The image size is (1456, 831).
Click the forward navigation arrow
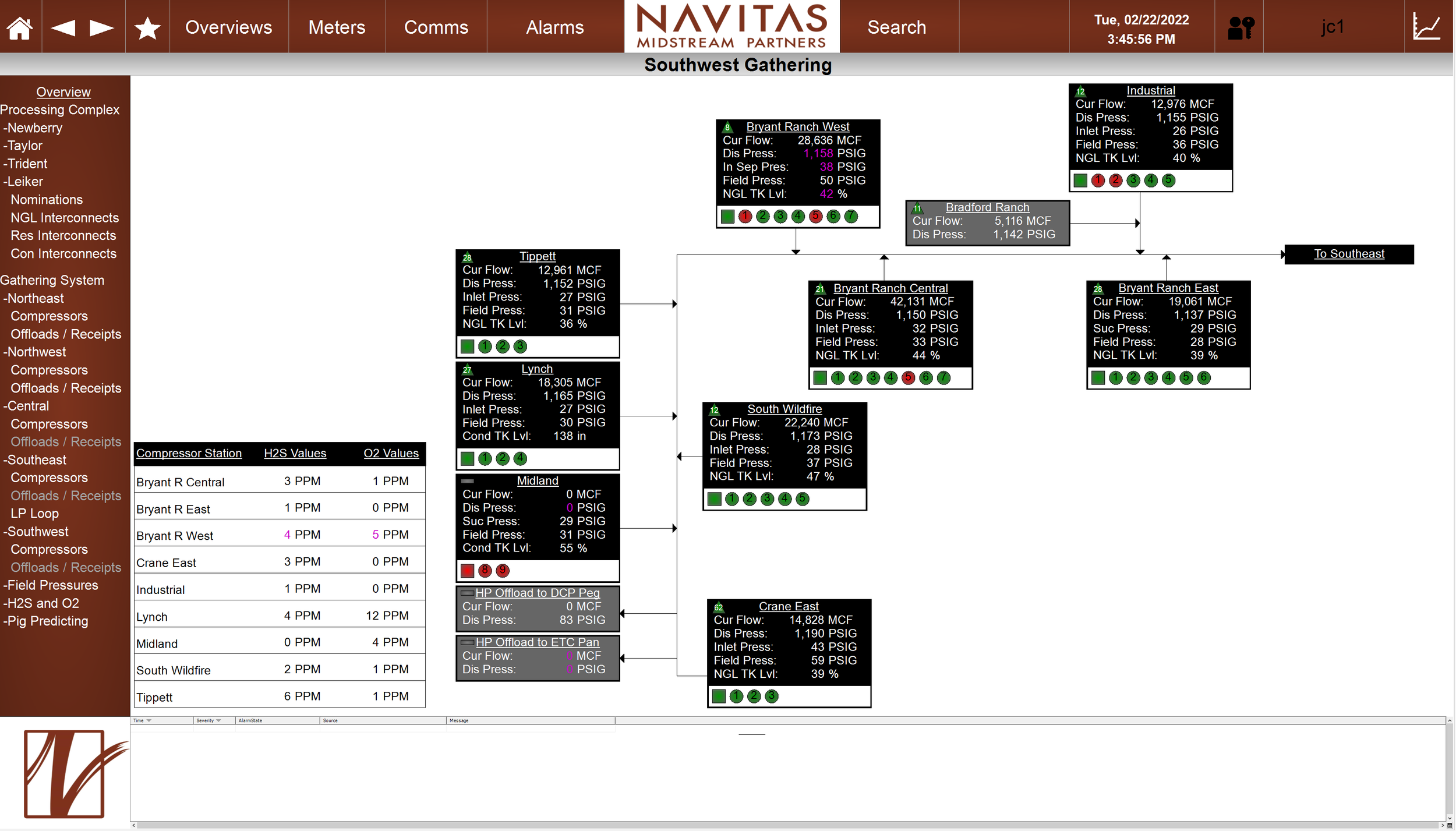pyautogui.click(x=102, y=27)
